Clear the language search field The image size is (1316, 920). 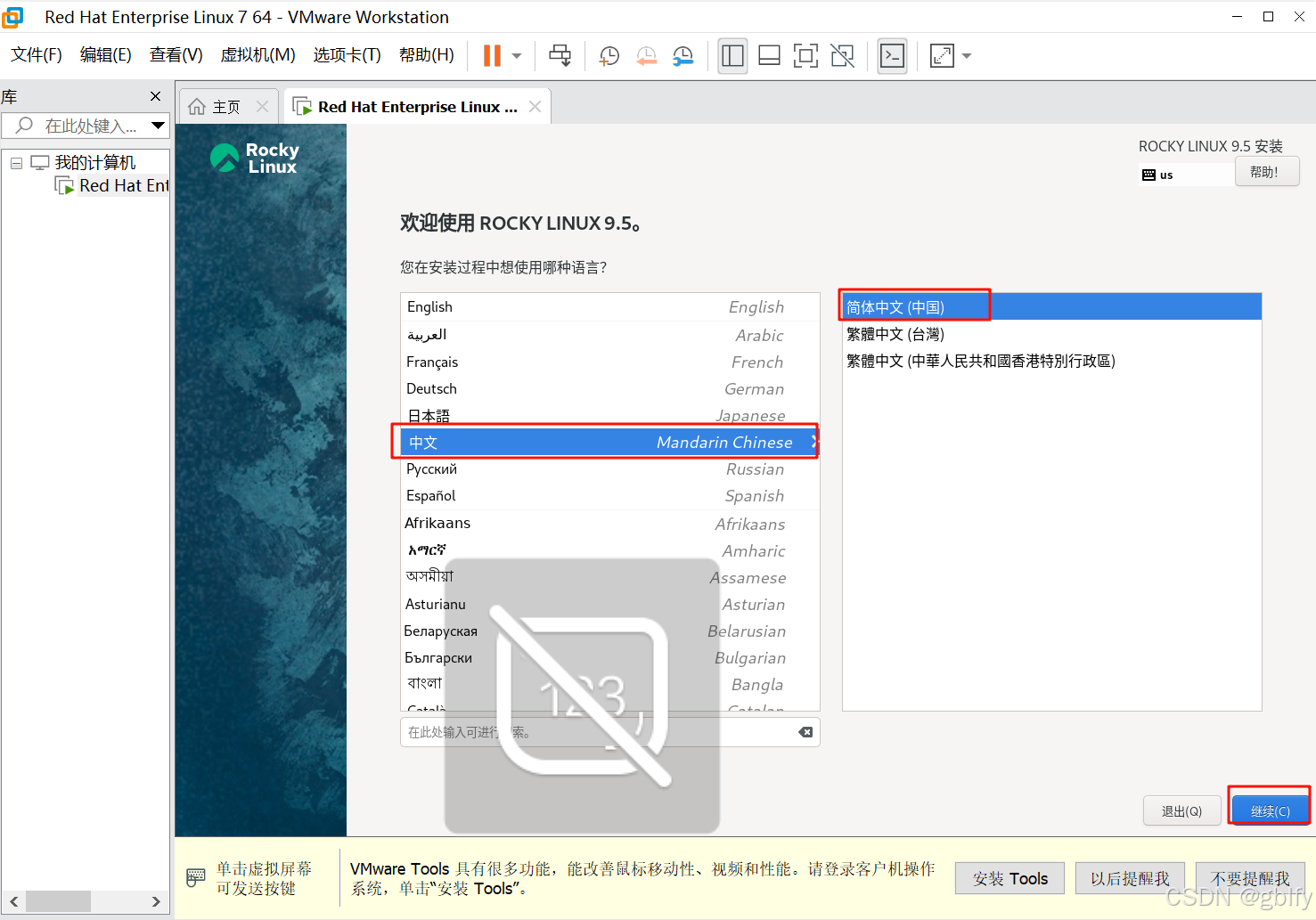pyautogui.click(x=805, y=732)
